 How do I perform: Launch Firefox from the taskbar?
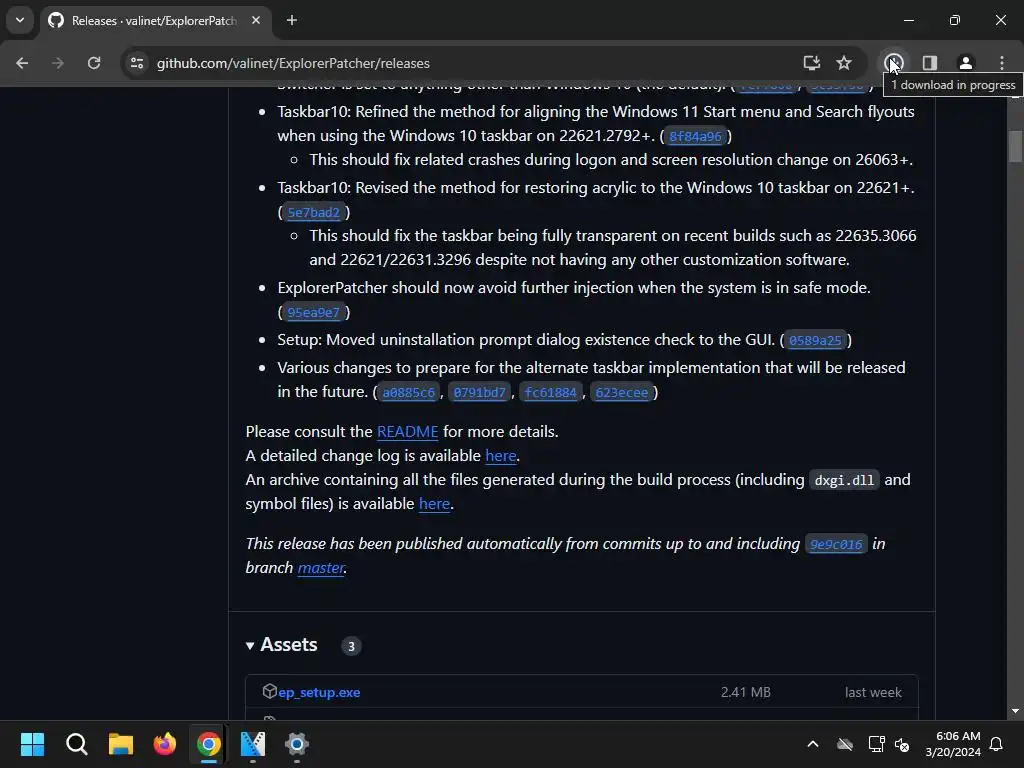click(x=165, y=744)
